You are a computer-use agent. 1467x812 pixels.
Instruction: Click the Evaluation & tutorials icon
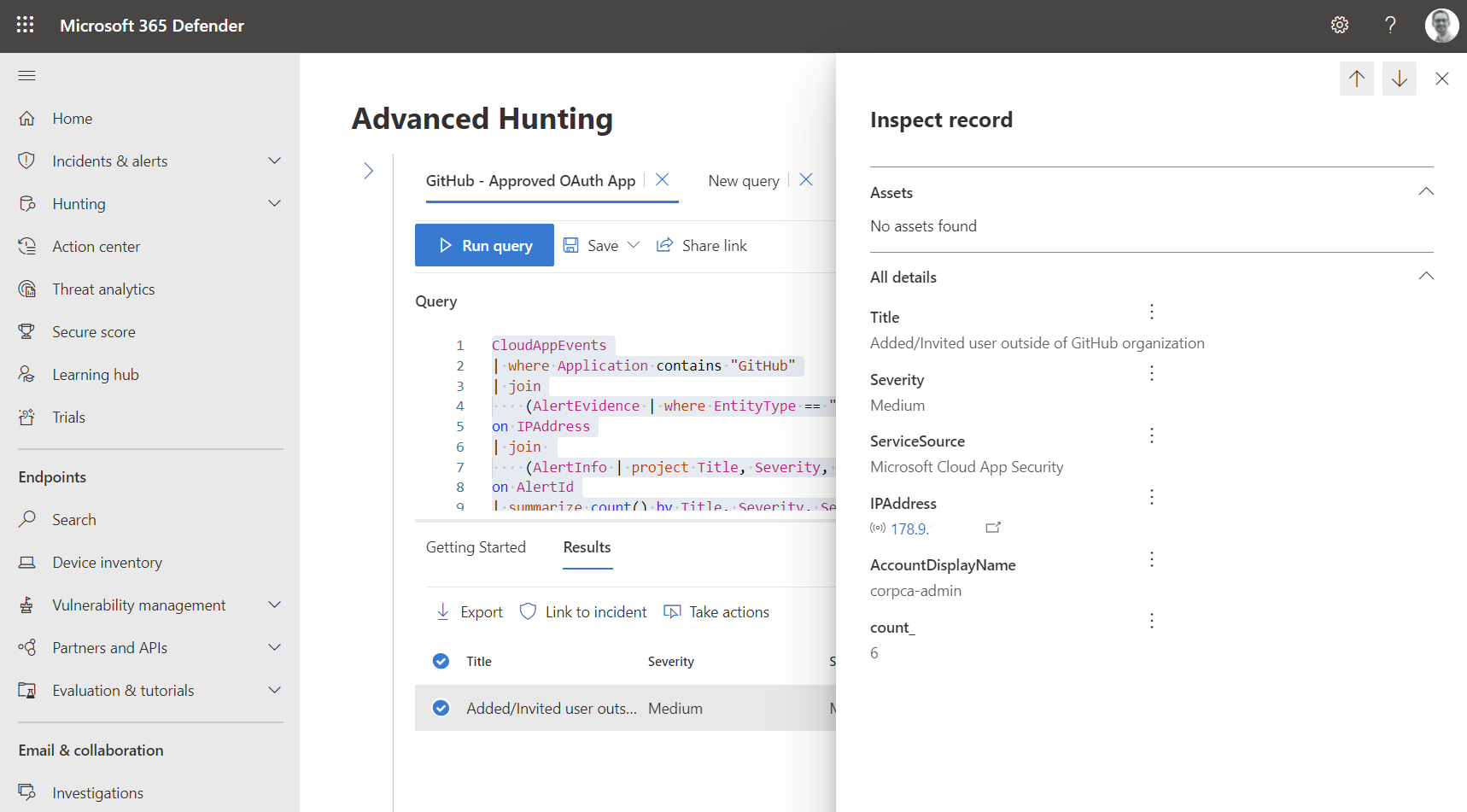coord(27,690)
